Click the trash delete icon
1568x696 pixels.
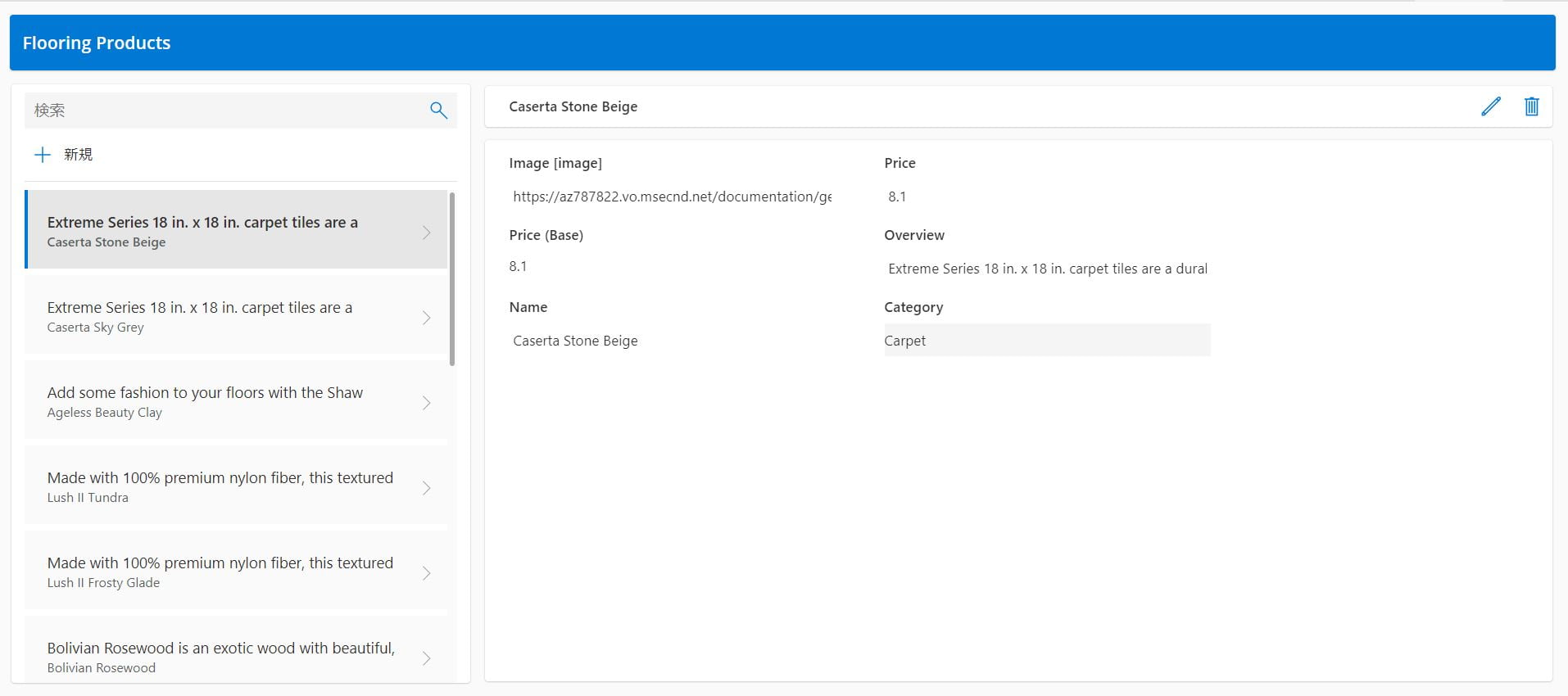click(1531, 106)
